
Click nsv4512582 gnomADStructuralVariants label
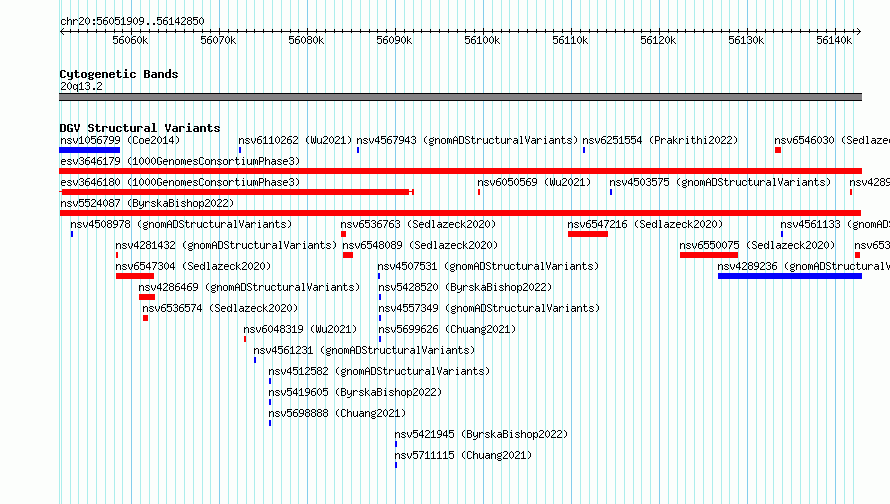coord(379,371)
